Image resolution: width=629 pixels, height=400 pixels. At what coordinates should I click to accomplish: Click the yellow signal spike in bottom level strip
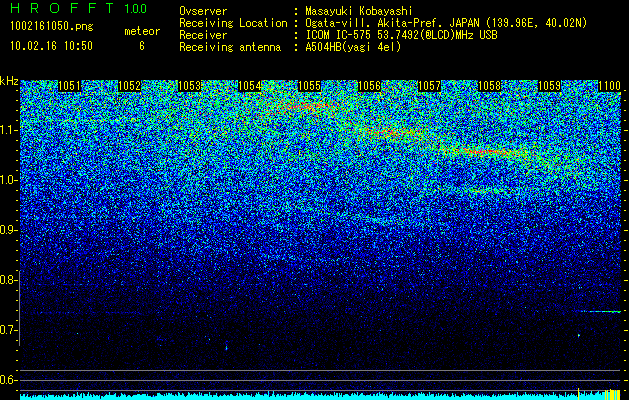pos(578,393)
